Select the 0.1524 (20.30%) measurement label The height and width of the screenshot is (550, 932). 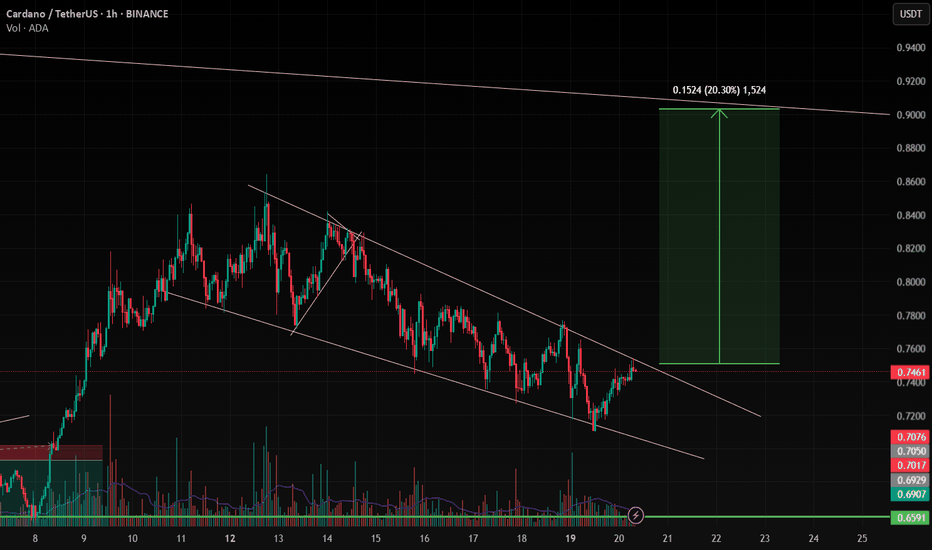(719, 90)
